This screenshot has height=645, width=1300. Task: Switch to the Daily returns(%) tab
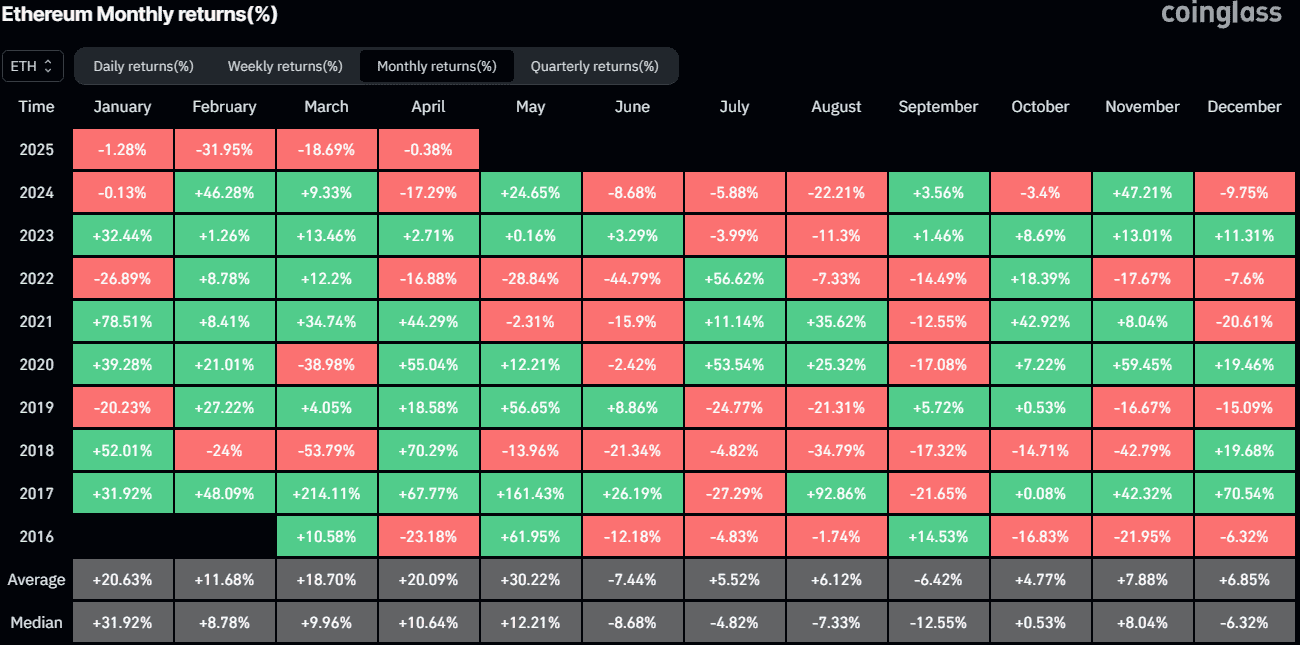click(143, 66)
